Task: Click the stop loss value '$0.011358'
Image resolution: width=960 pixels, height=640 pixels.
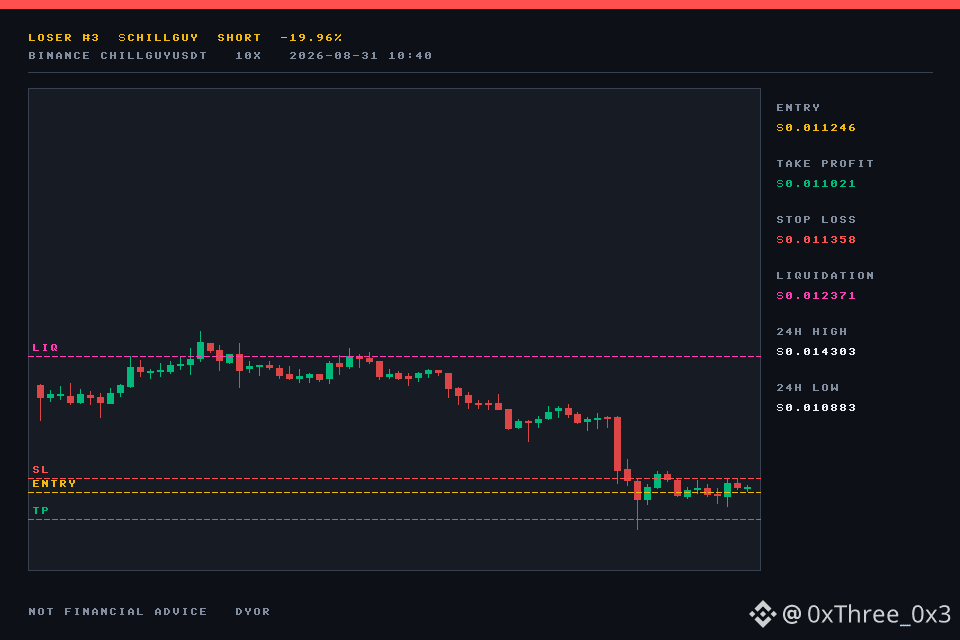Action: coord(816,239)
